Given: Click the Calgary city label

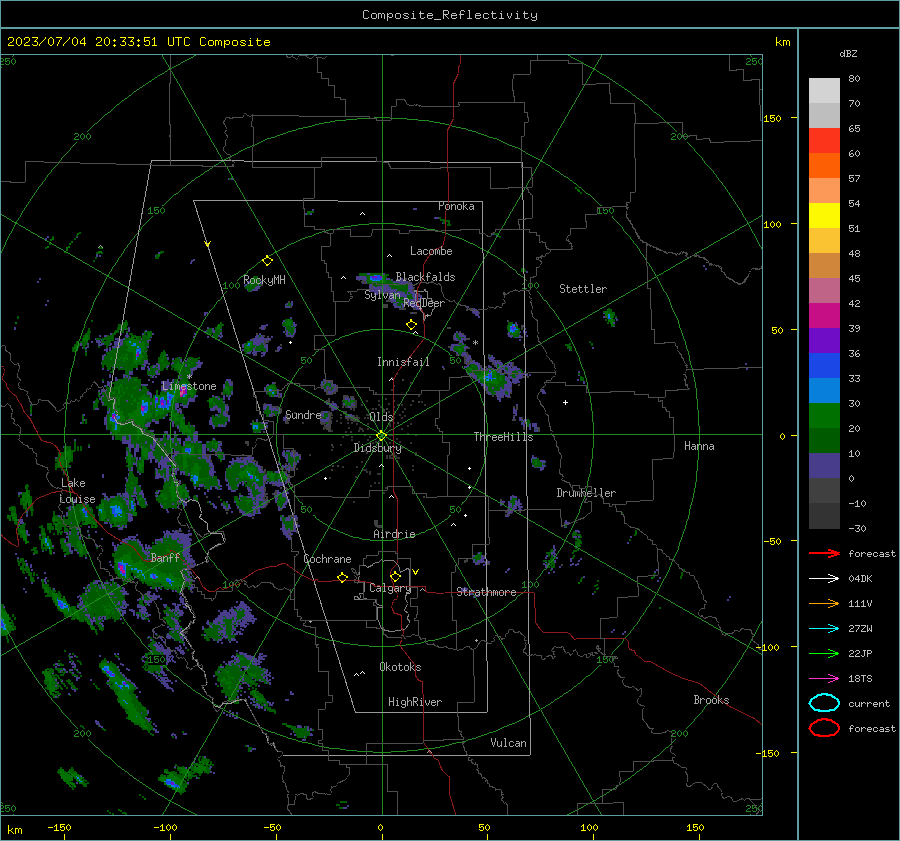Looking at the screenshot, I should point(390,588).
